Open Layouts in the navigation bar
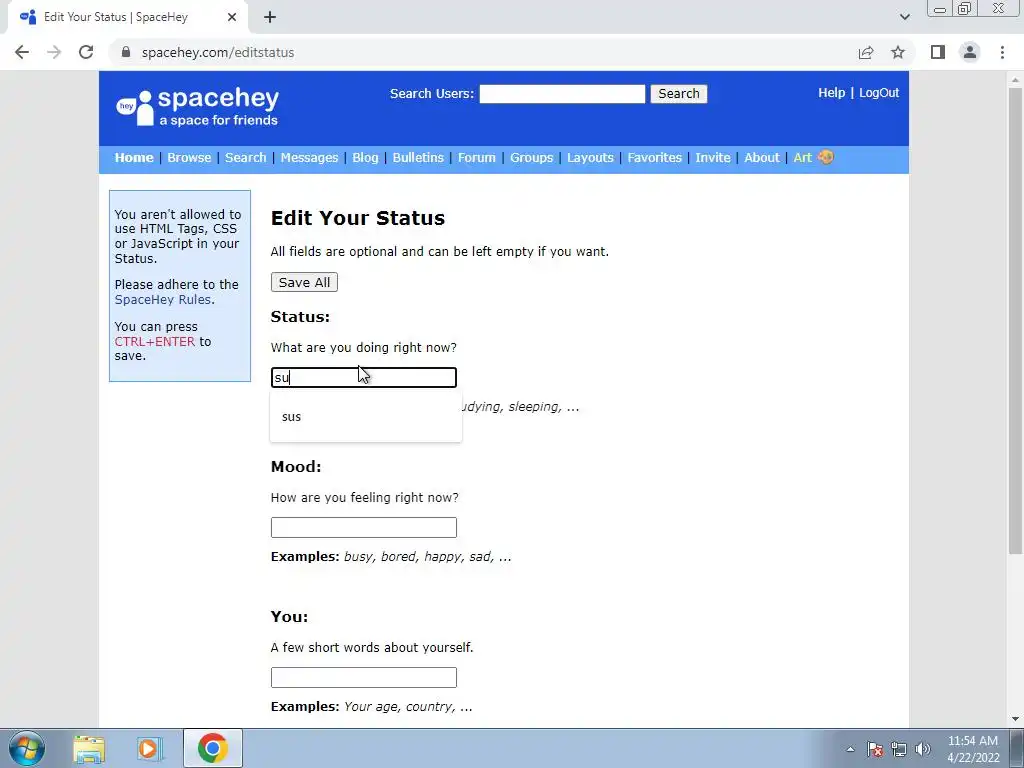The height and width of the screenshot is (768, 1024). (x=590, y=157)
